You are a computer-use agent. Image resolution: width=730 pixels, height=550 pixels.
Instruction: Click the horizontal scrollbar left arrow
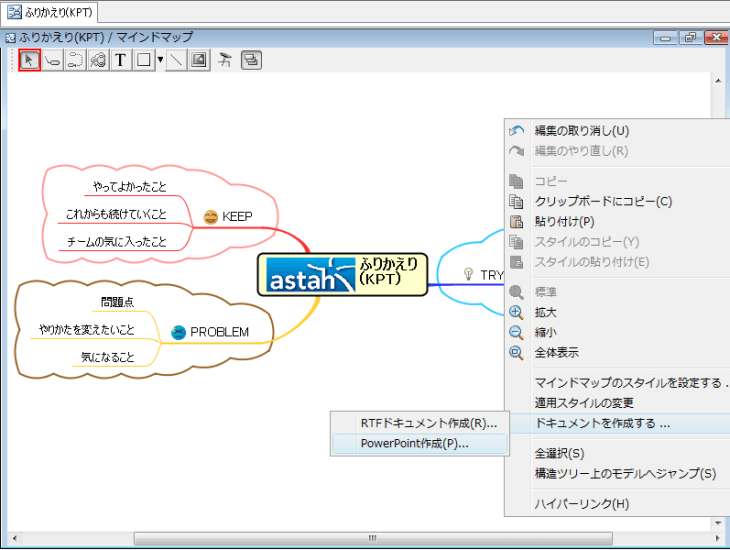pos(14,538)
